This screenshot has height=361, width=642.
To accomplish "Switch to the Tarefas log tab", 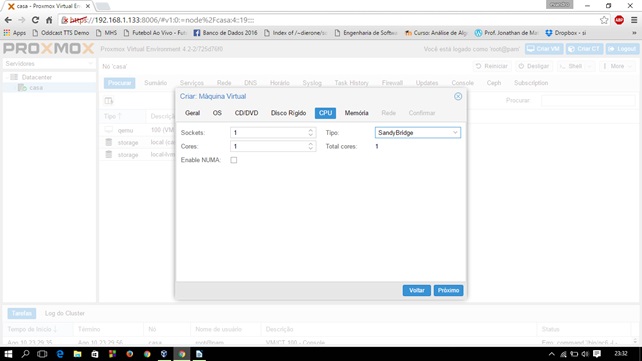I will [22, 313].
